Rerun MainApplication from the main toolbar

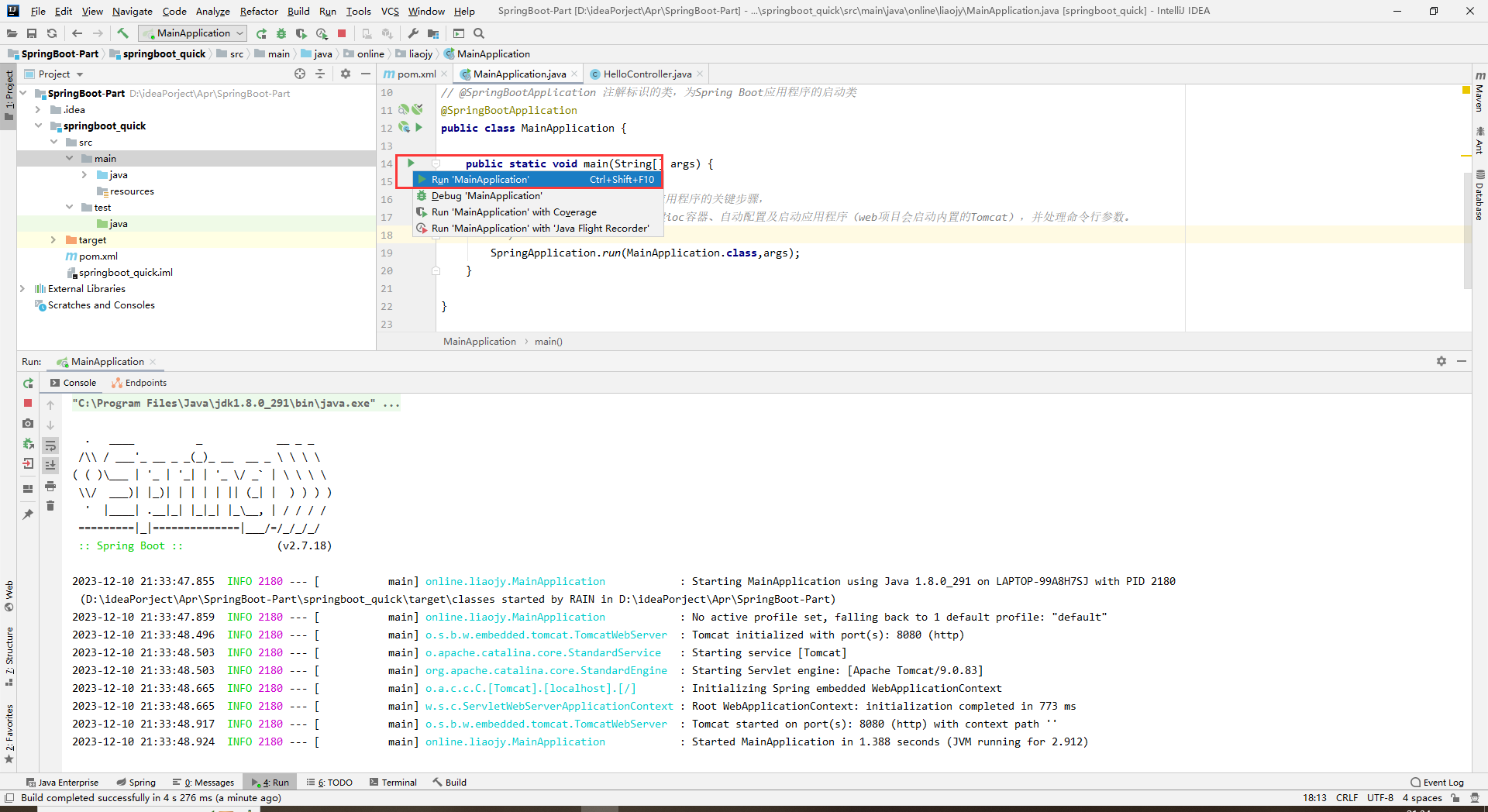(x=261, y=33)
